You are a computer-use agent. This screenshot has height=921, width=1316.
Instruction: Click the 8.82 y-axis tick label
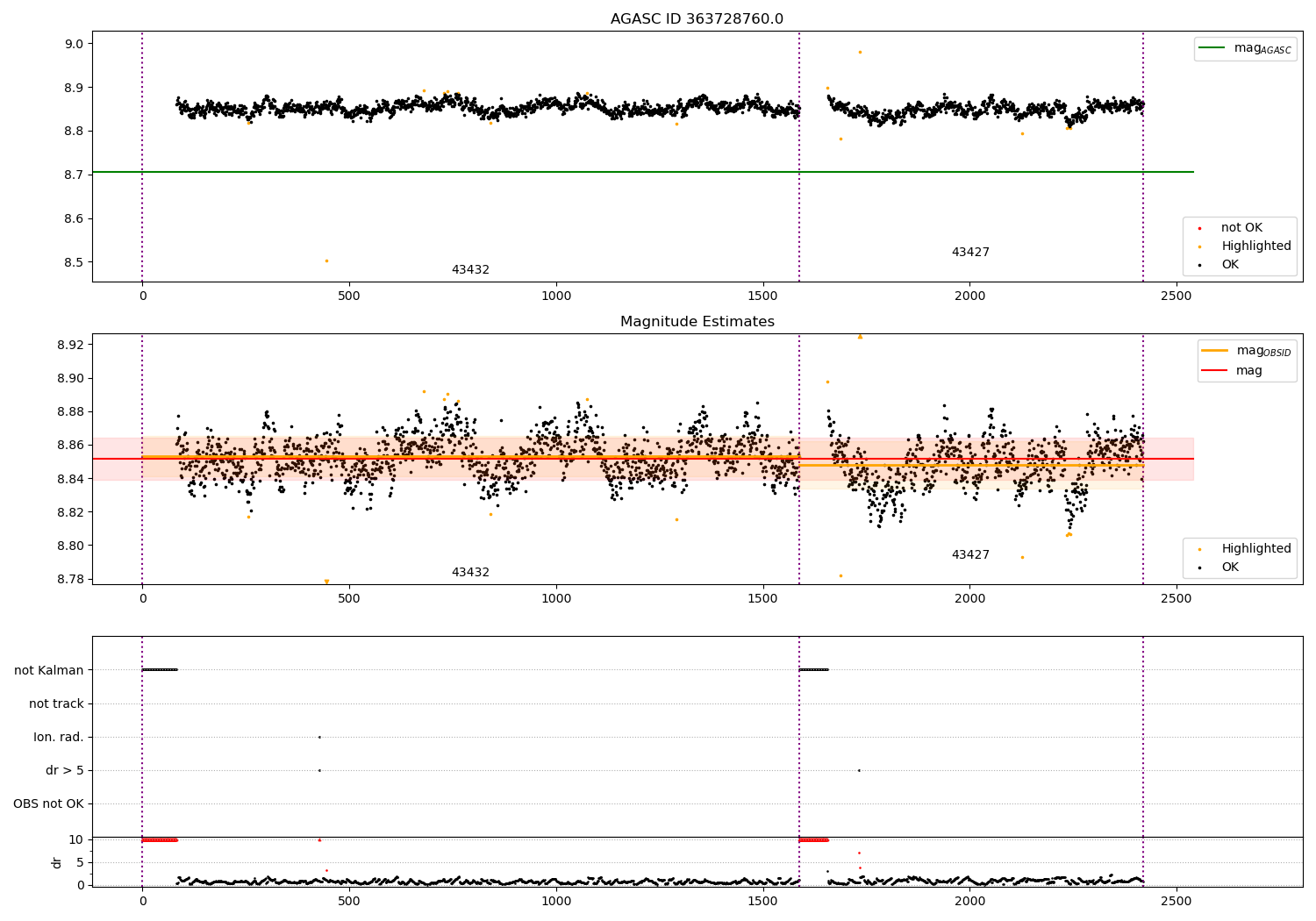click(x=71, y=512)
